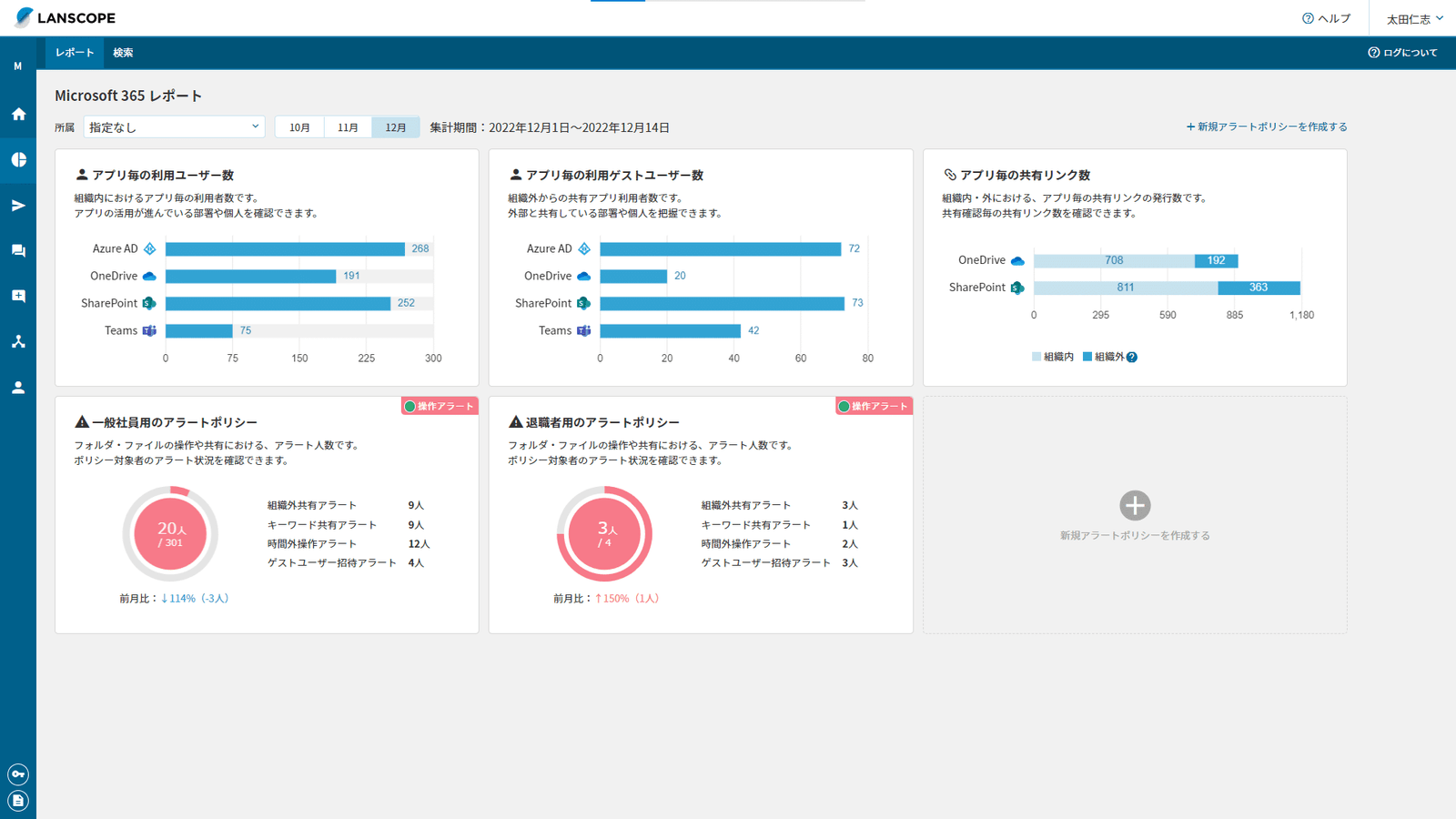Click the SharePoint 811 internal segment

click(1126, 288)
